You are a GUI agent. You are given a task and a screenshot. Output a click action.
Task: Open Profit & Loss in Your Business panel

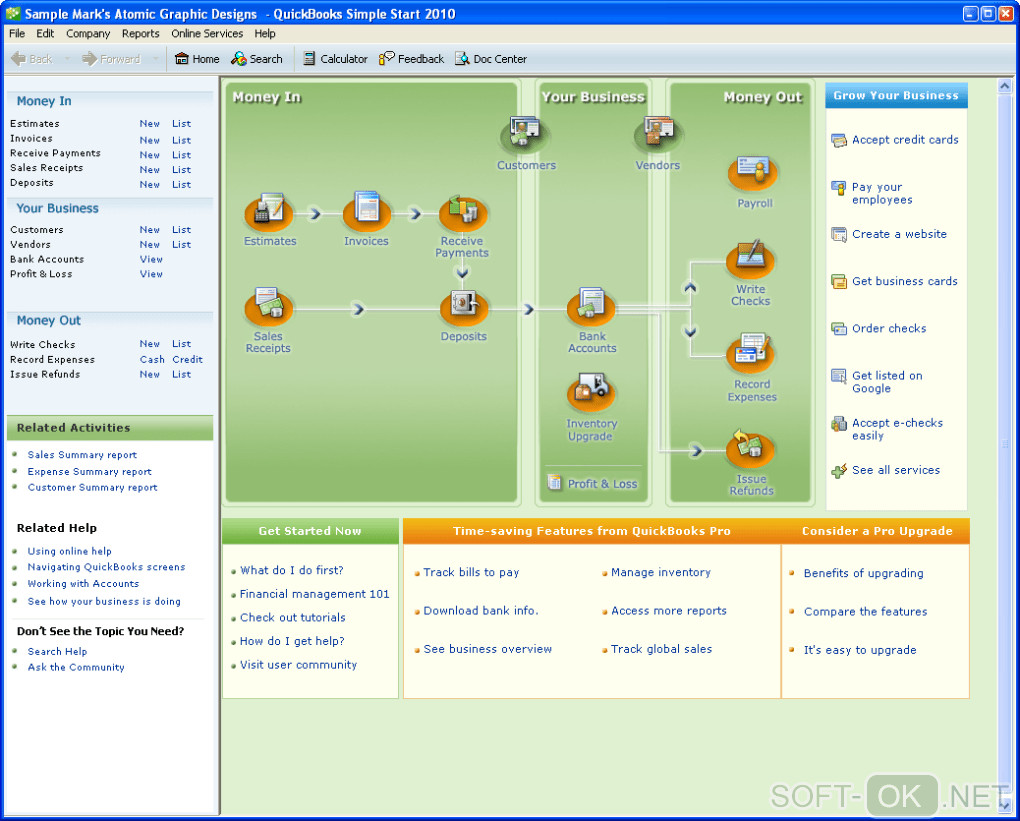pos(593,483)
